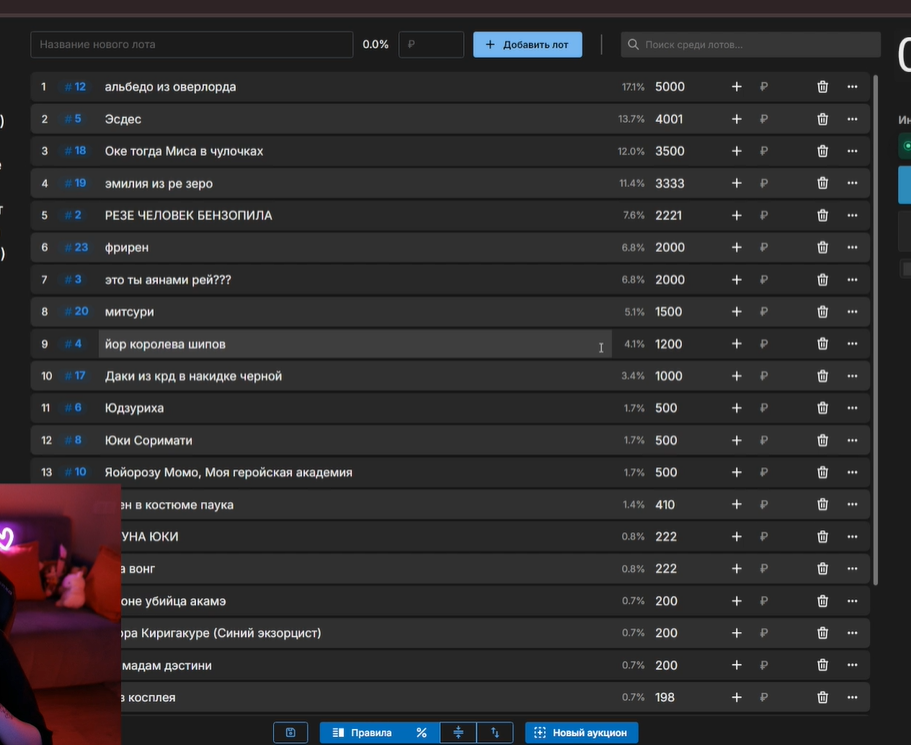The image size is (911, 745).
Task: Click the amount 198 on косплея row
Action: [x=665, y=697]
